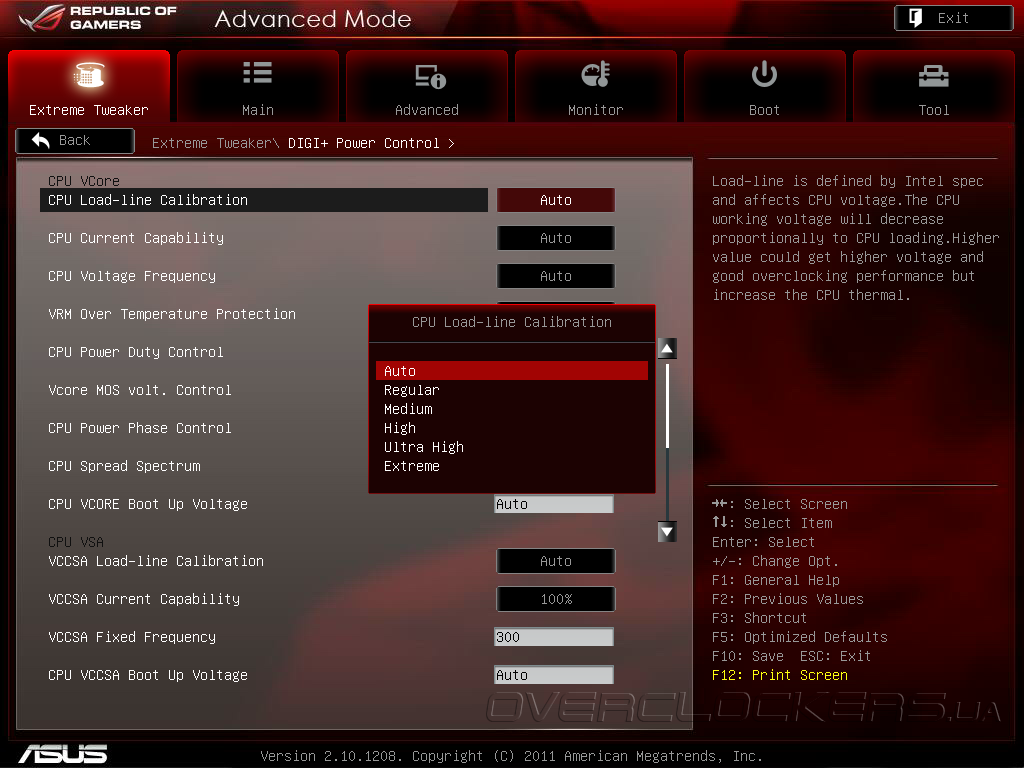Click the Exit button
The image size is (1024, 768).
click(x=953, y=18)
